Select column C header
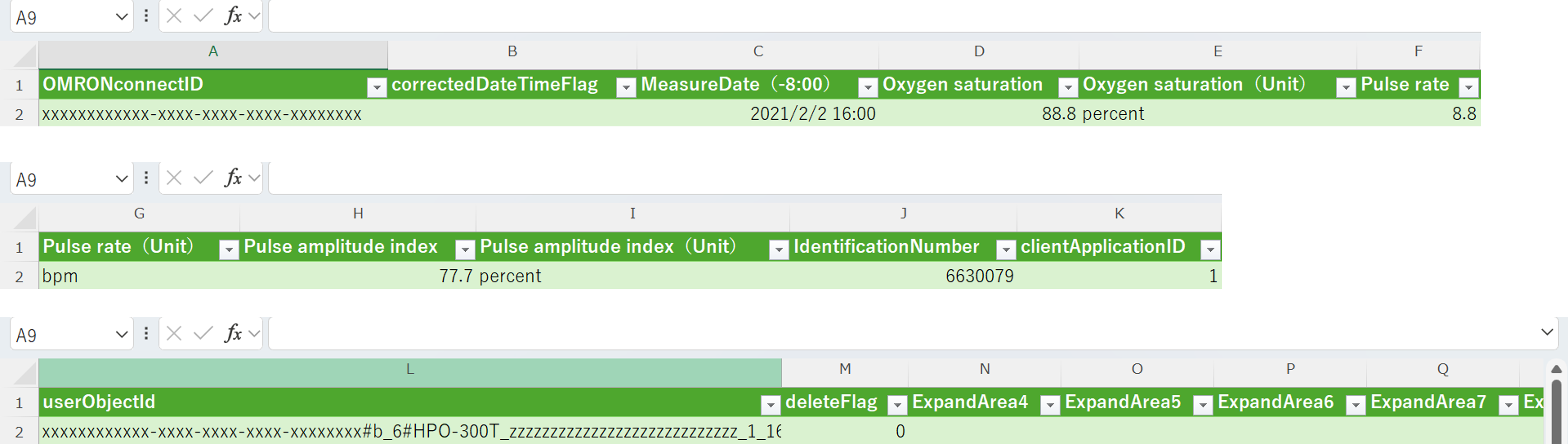The width and height of the screenshot is (1568, 444). 758,52
